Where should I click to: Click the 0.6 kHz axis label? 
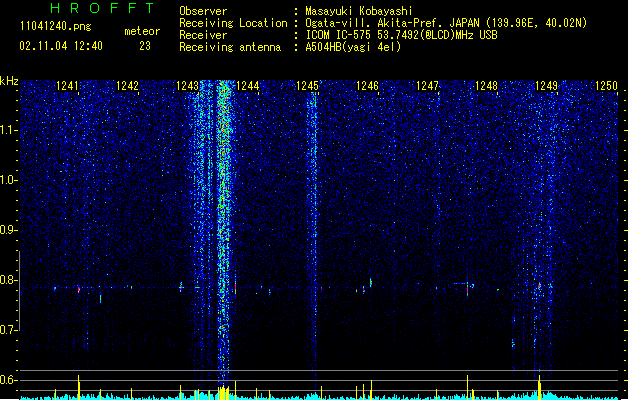point(9,380)
